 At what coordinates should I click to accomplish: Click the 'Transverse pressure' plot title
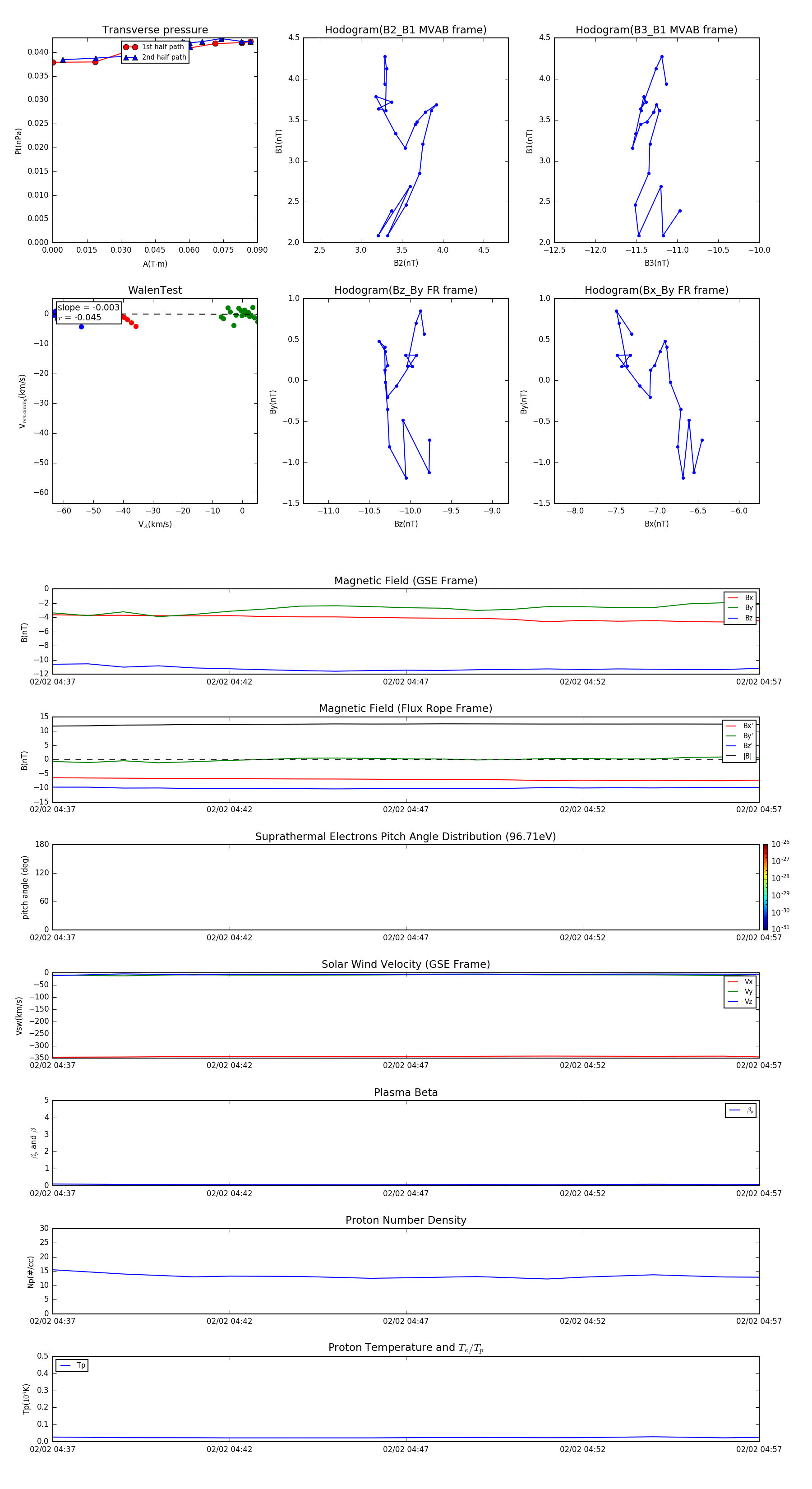pos(155,30)
